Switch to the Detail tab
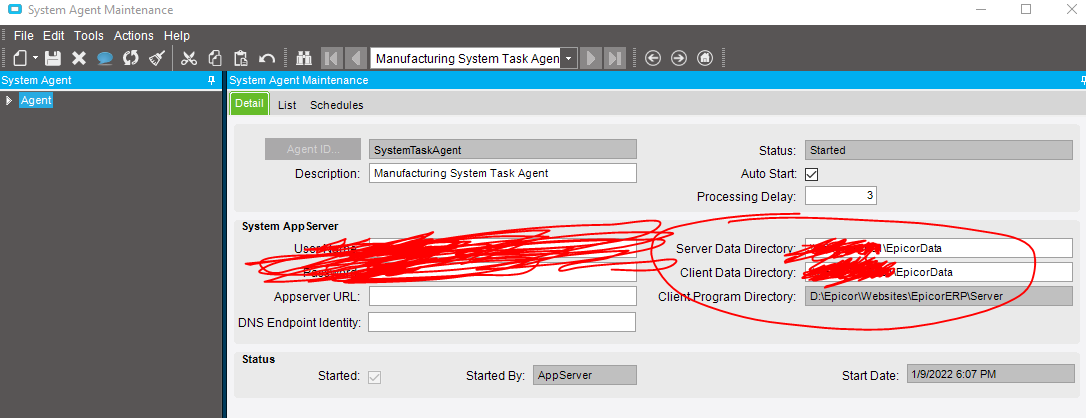The image size is (1086, 418). pos(249,104)
